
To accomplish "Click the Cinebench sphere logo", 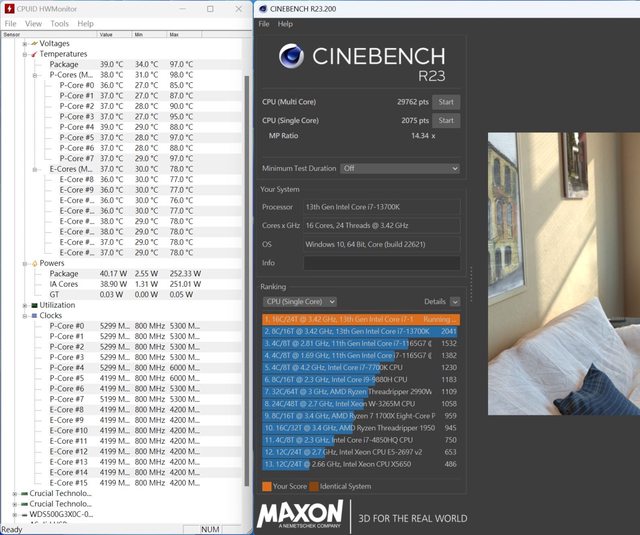I will pos(291,58).
